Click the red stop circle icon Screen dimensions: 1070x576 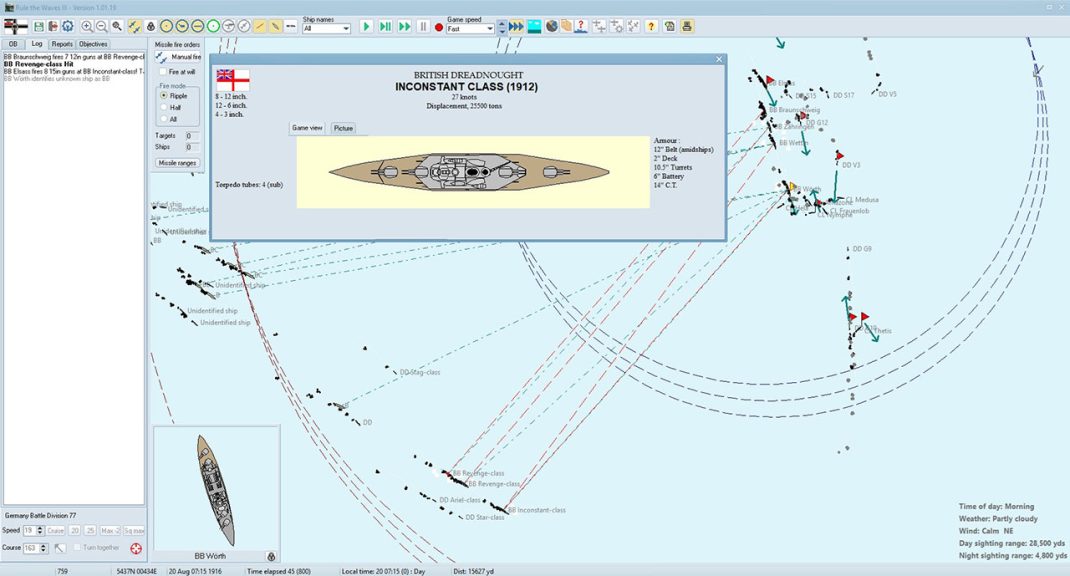pos(439,27)
